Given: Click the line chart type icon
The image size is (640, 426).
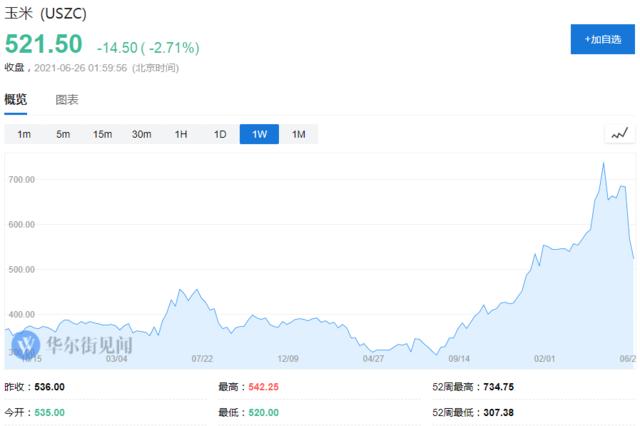Looking at the screenshot, I should point(619,133).
